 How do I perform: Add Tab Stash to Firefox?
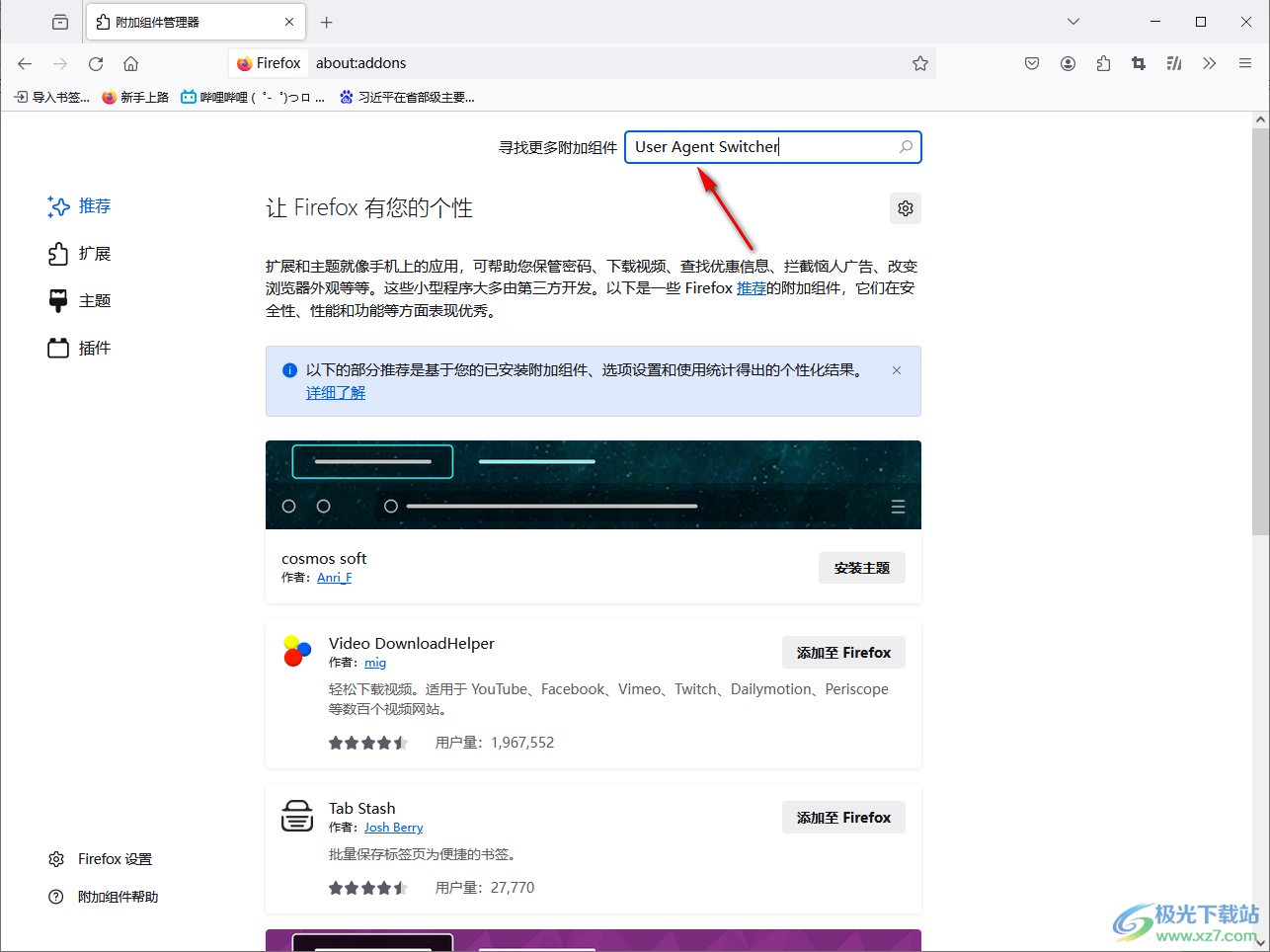[843, 818]
